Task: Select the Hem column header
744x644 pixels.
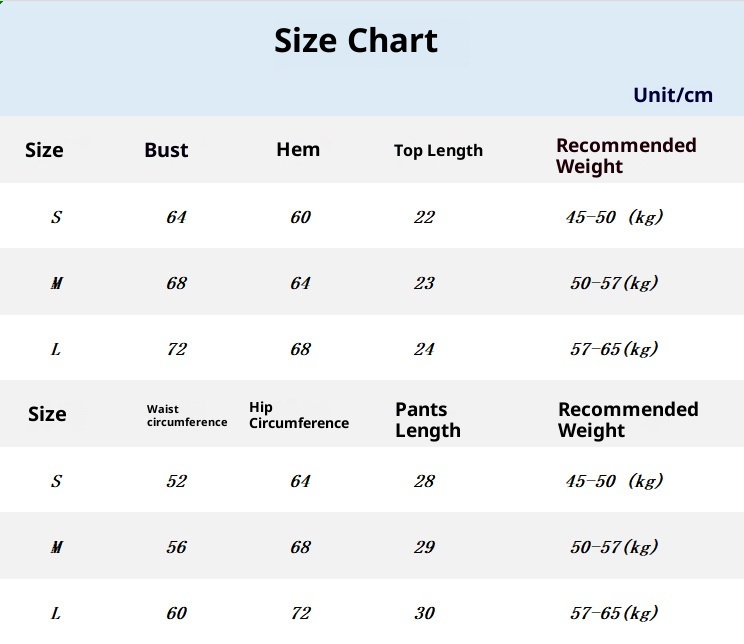Action: [x=298, y=150]
